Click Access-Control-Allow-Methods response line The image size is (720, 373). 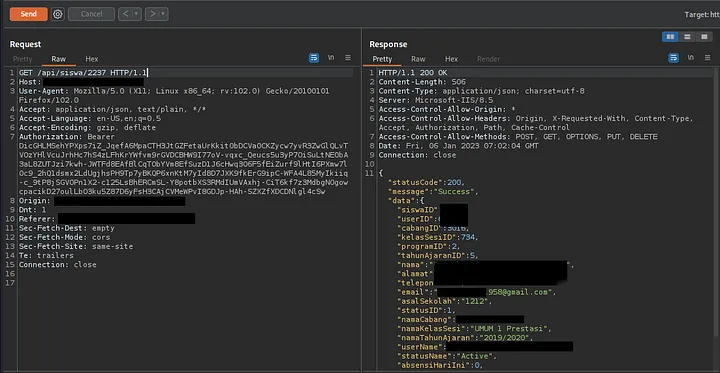point(518,137)
